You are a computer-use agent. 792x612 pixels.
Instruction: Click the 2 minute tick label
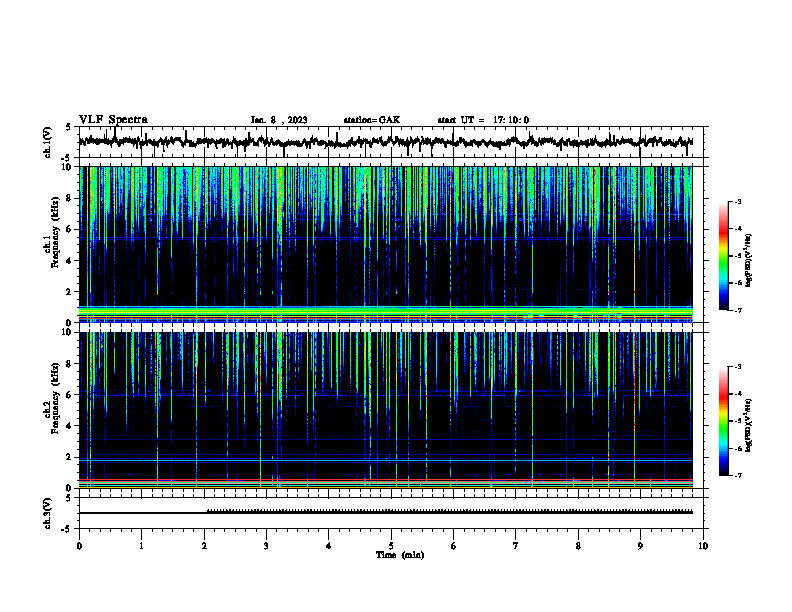pos(204,546)
